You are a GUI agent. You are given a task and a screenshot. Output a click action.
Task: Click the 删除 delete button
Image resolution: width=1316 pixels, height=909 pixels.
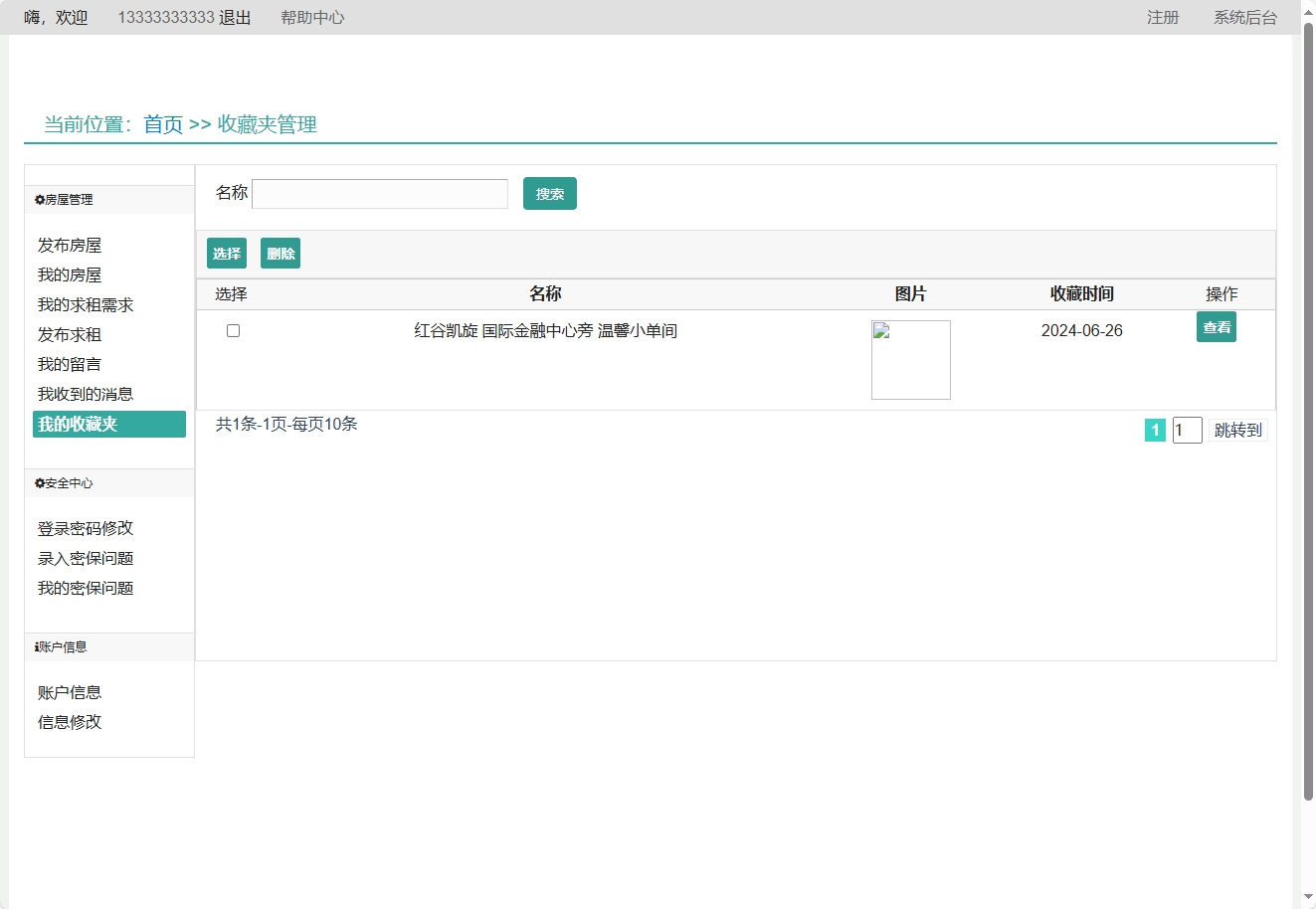point(280,253)
